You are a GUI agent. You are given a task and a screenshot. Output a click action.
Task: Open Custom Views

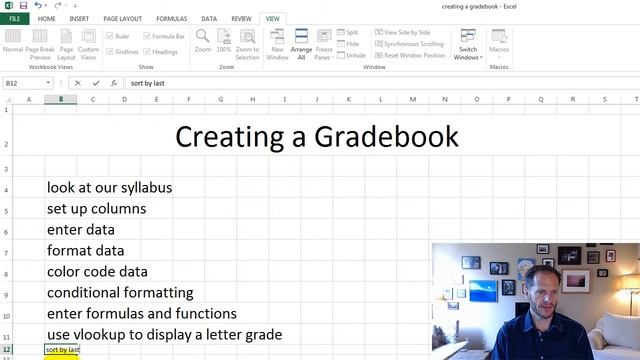pyautogui.click(x=88, y=45)
